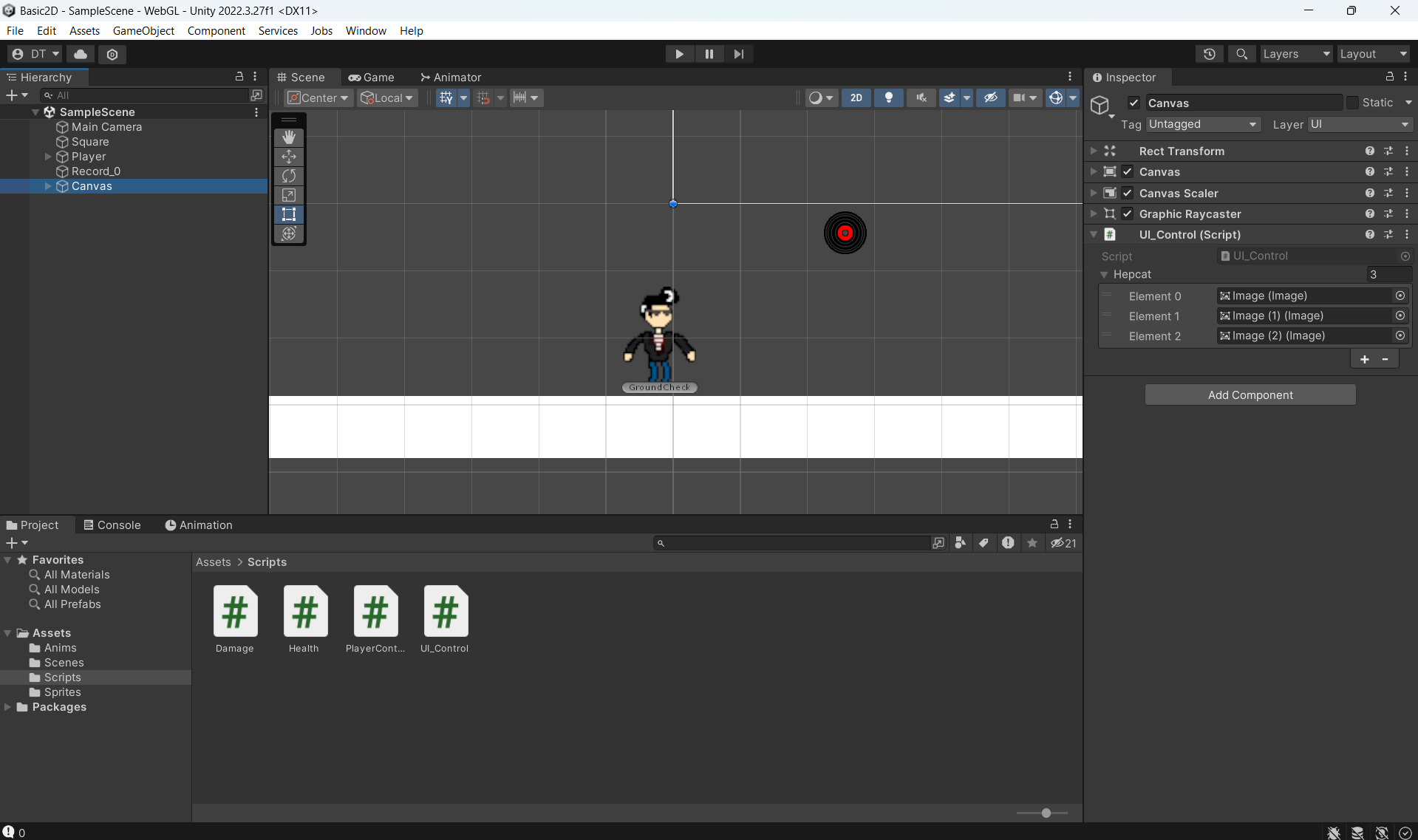The height and width of the screenshot is (840, 1418).
Task: Expand the Player object in Hierarchy
Action: pos(48,157)
